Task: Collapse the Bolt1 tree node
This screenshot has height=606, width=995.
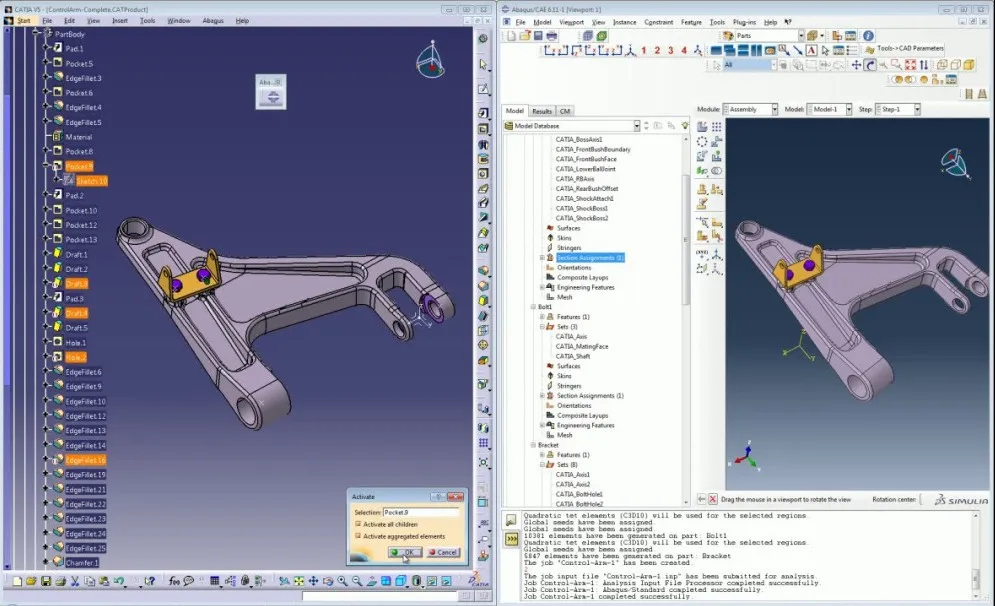Action: coord(533,306)
